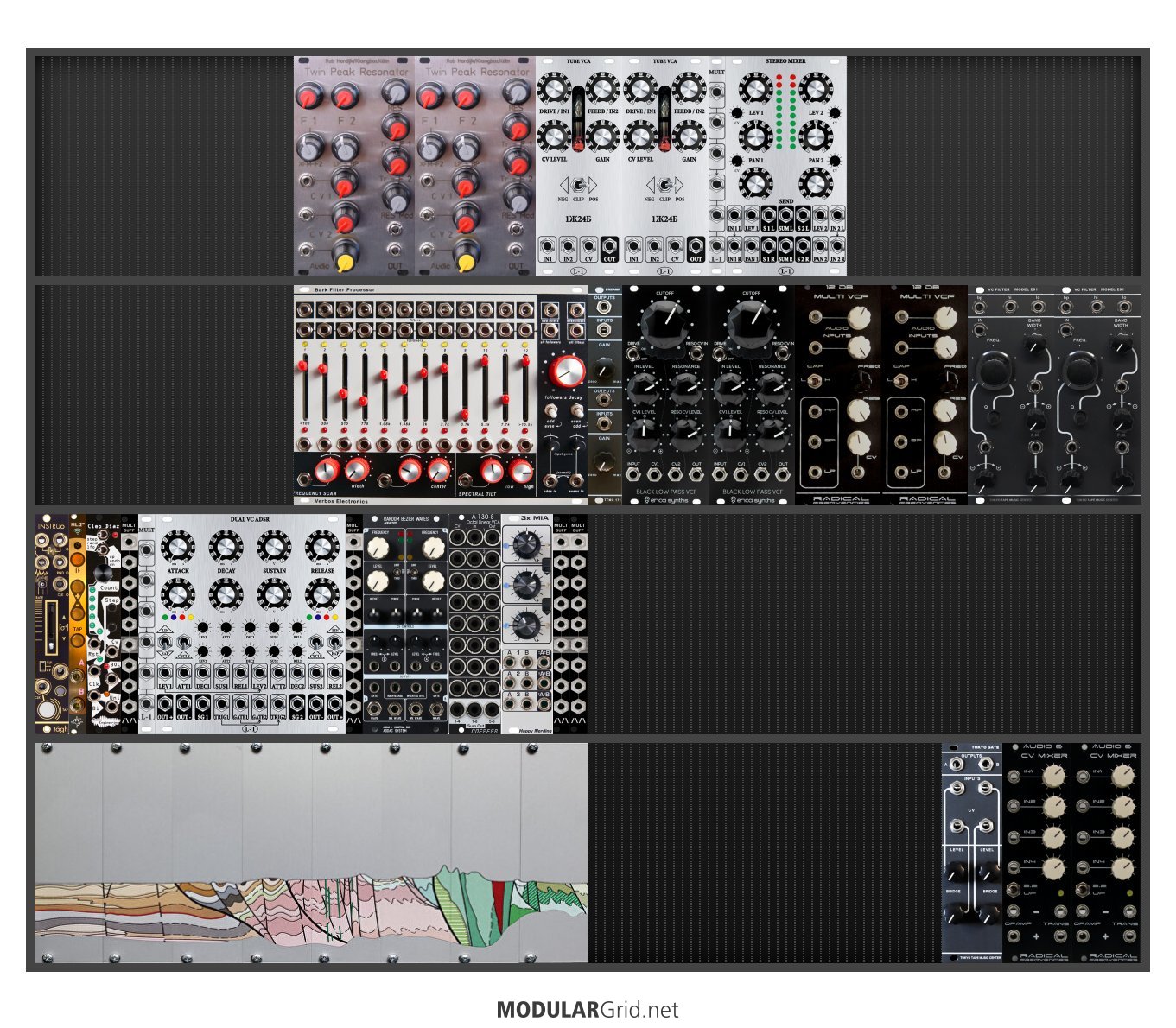The height and width of the screenshot is (1028, 1176).
Task: Click right LEVEL knob on Random Bezier Waves
Action: tap(433, 579)
